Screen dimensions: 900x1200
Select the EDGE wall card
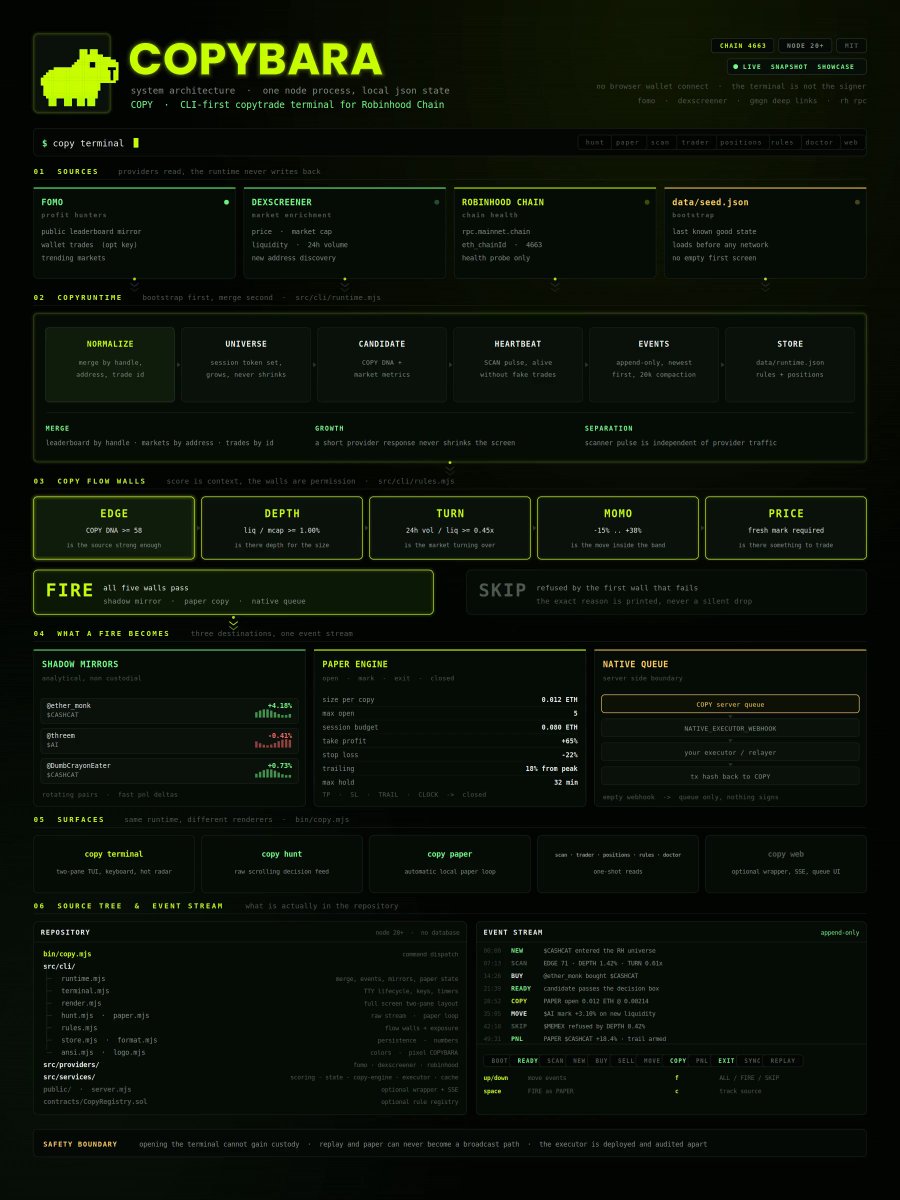pyautogui.click(x=114, y=528)
